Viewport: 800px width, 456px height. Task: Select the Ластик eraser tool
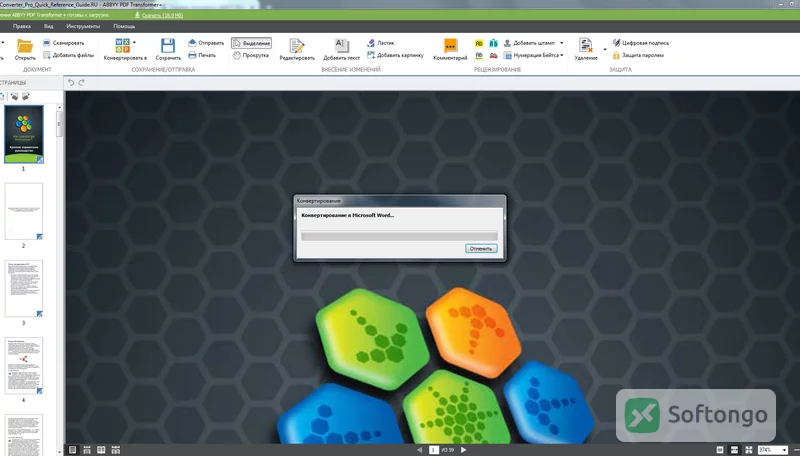[x=381, y=43]
